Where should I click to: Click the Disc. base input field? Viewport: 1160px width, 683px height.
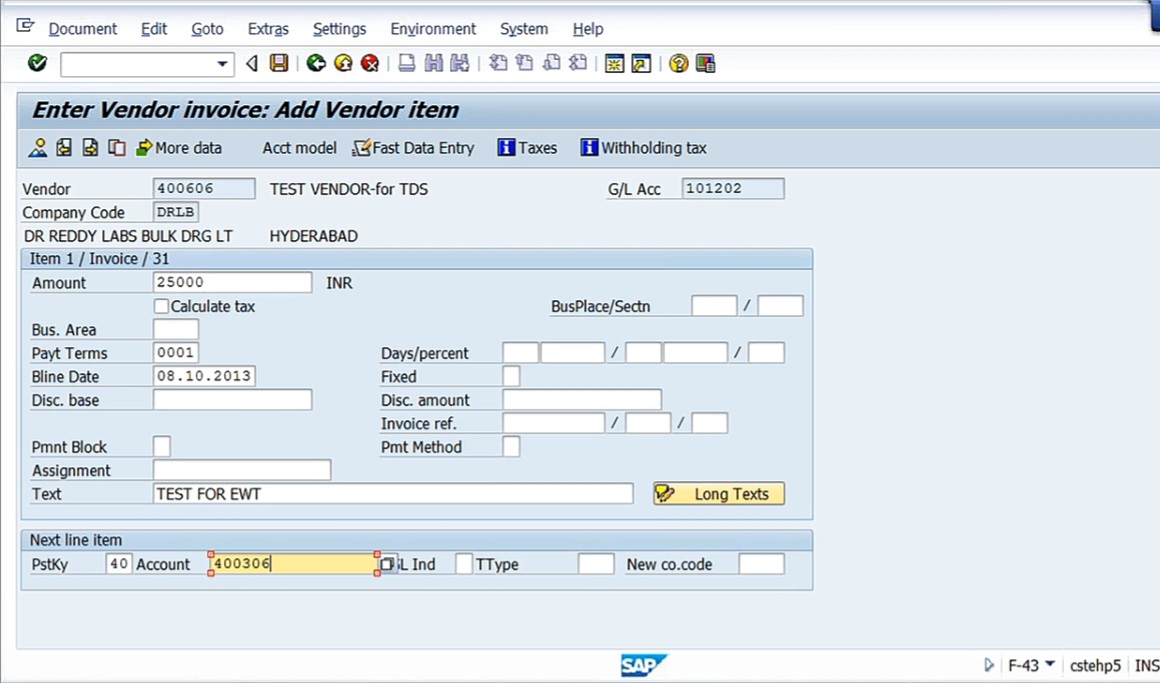point(232,400)
